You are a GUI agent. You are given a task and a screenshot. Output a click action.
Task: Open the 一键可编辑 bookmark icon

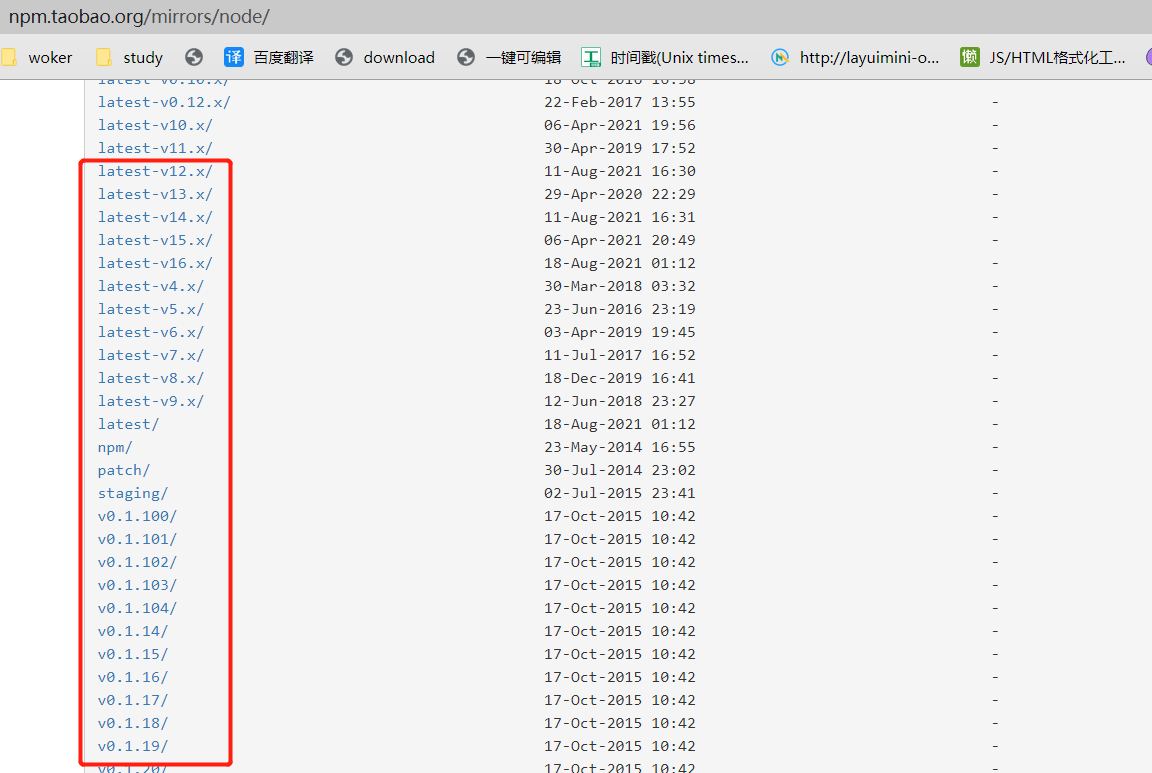466,57
